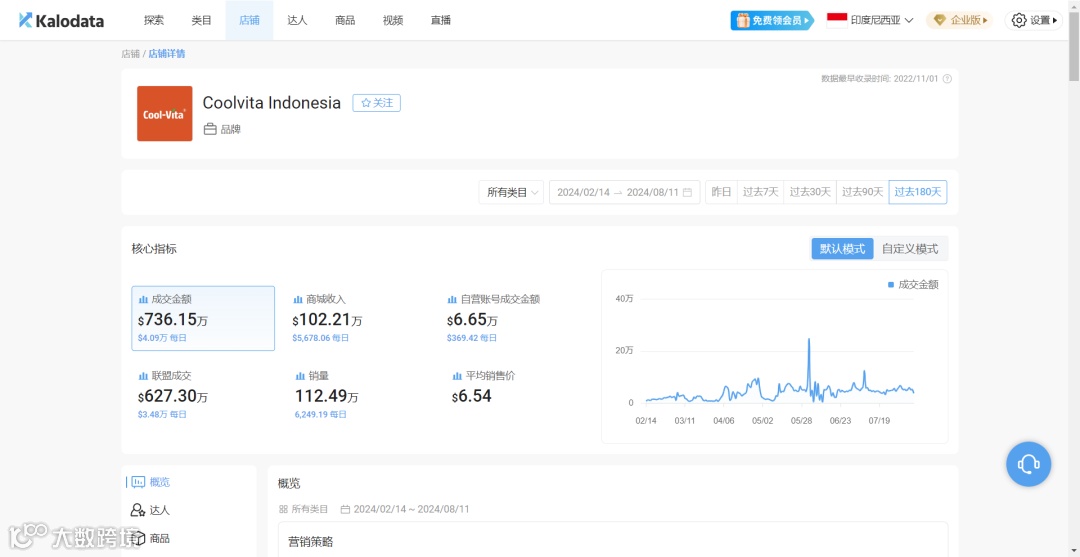Click the 店铺详情 breadcrumb text
This screenshot has width=1080, height=557.
click(167, 54)
